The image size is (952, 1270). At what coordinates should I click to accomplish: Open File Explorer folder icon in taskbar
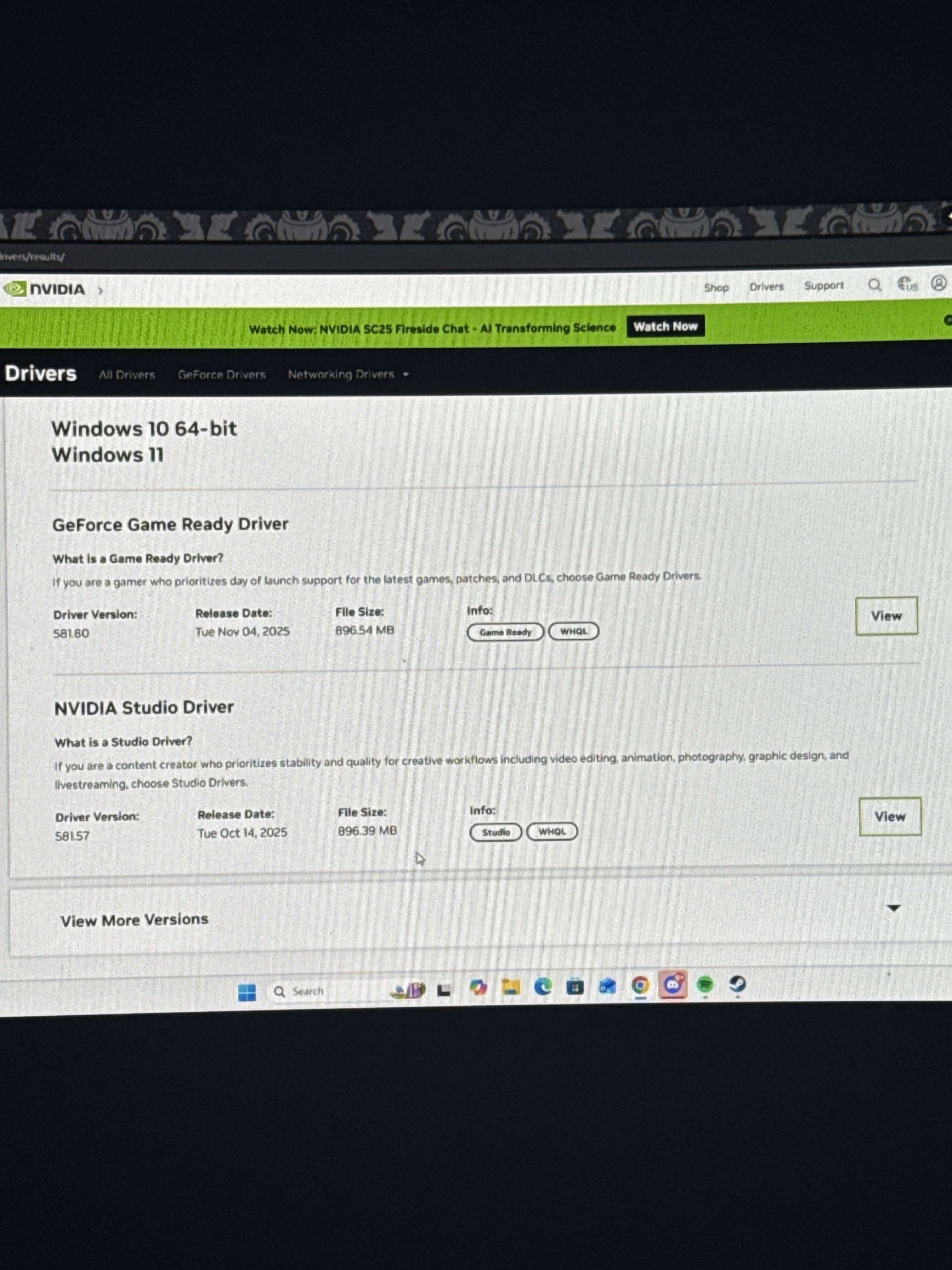(x=510, y=987)
